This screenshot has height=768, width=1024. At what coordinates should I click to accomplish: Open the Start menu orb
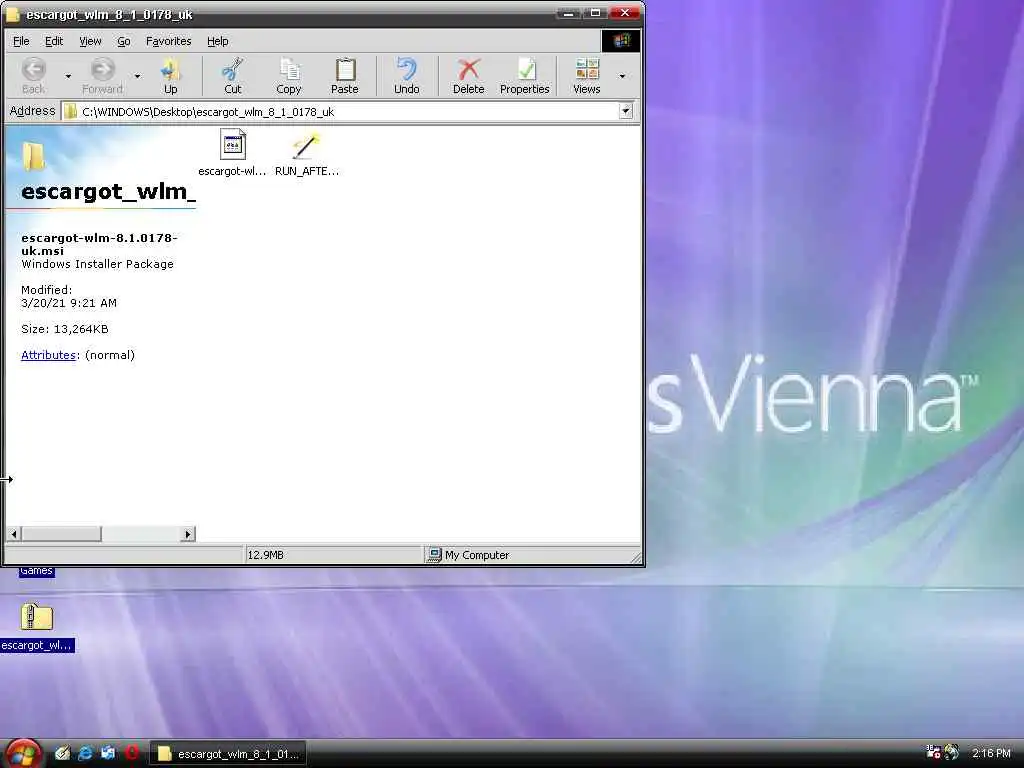coord(23,754)
